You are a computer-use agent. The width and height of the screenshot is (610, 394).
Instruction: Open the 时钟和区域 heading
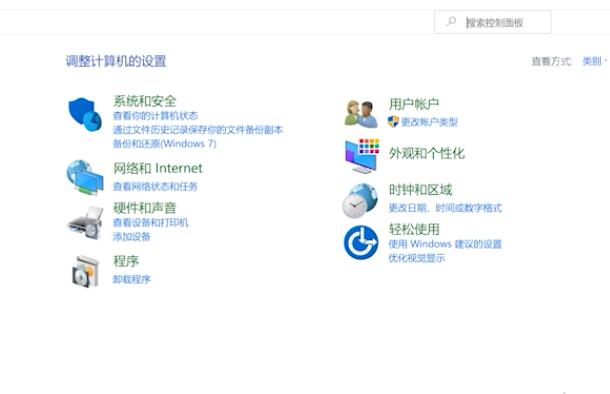(x=421, y=190)
